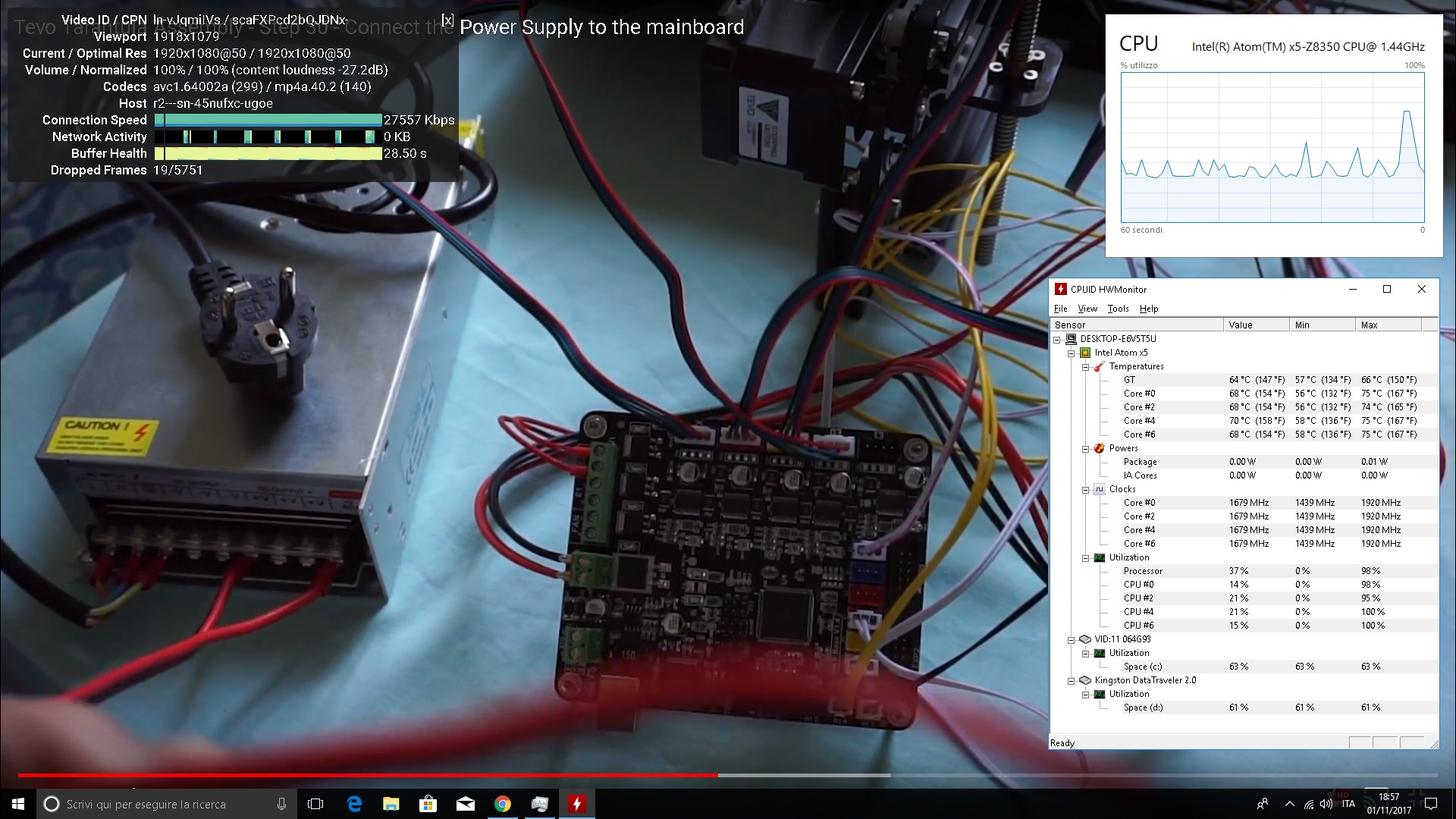Click the HWMonitor title bar app icon

pos(1061,289)
